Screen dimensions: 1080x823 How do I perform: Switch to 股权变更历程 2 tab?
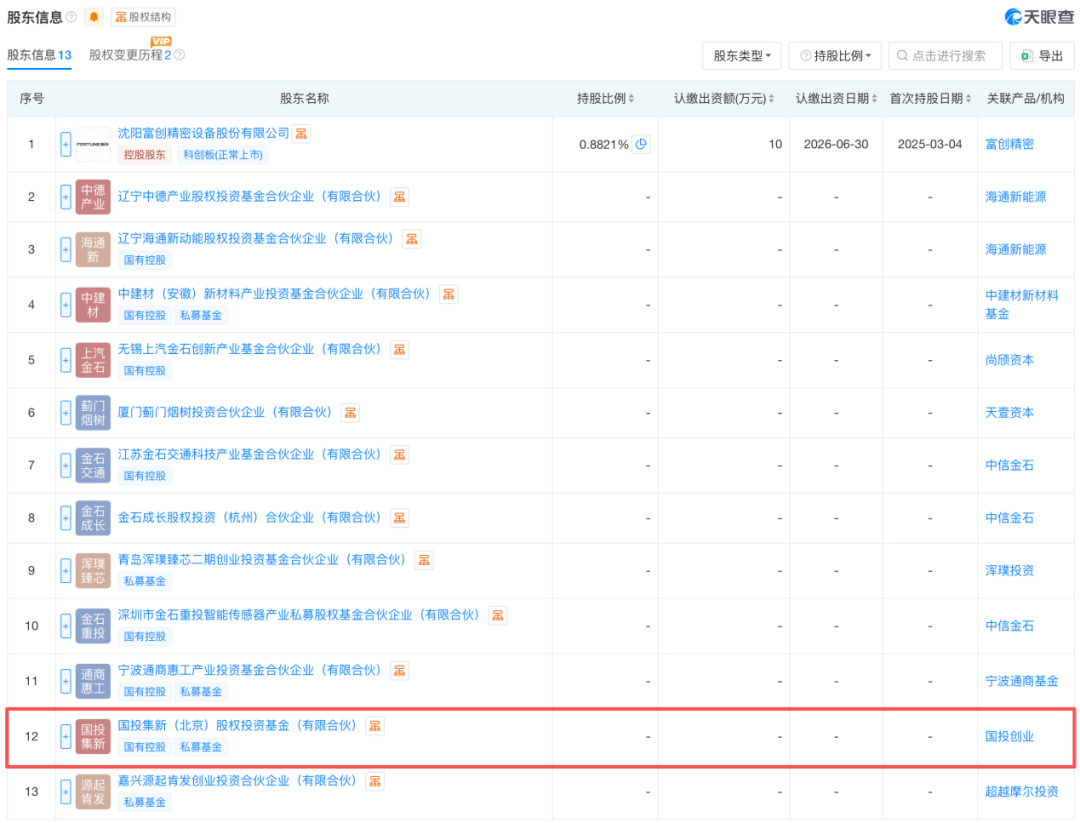point(130,55)
